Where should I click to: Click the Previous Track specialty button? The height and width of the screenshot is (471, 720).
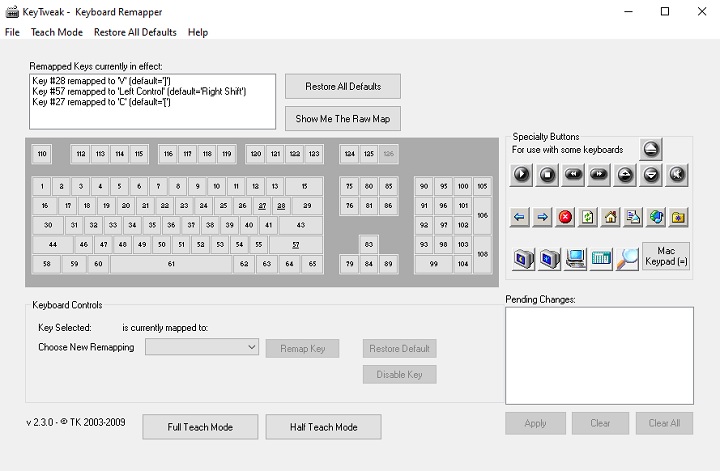[573, 175]
